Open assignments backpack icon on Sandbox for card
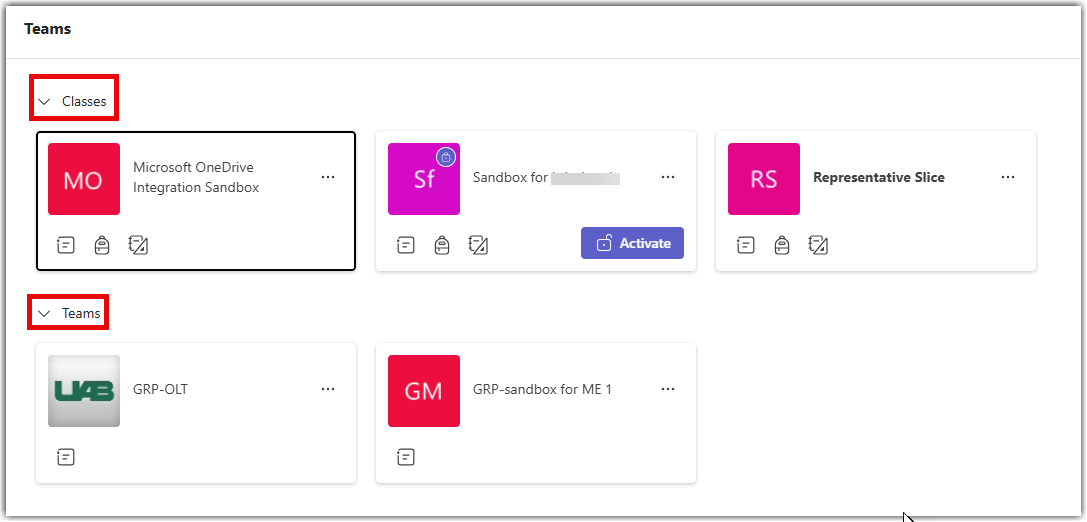1087x522 pixels. pos(442,245)
